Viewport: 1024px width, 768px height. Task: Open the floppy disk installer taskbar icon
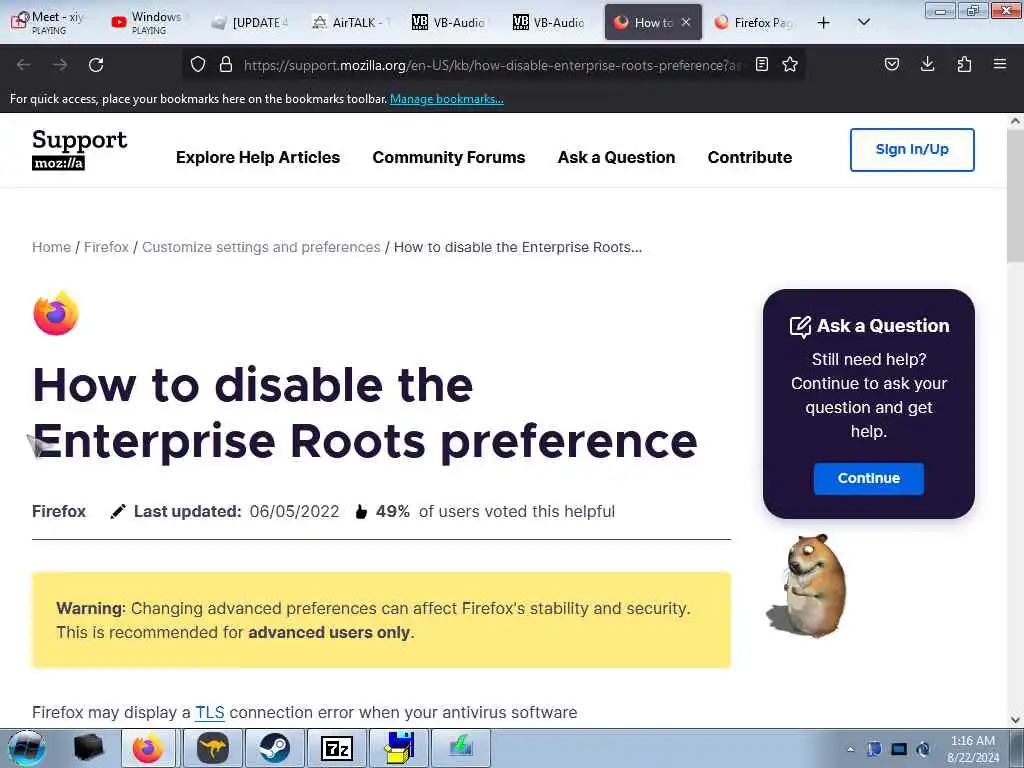coord(398,748)
